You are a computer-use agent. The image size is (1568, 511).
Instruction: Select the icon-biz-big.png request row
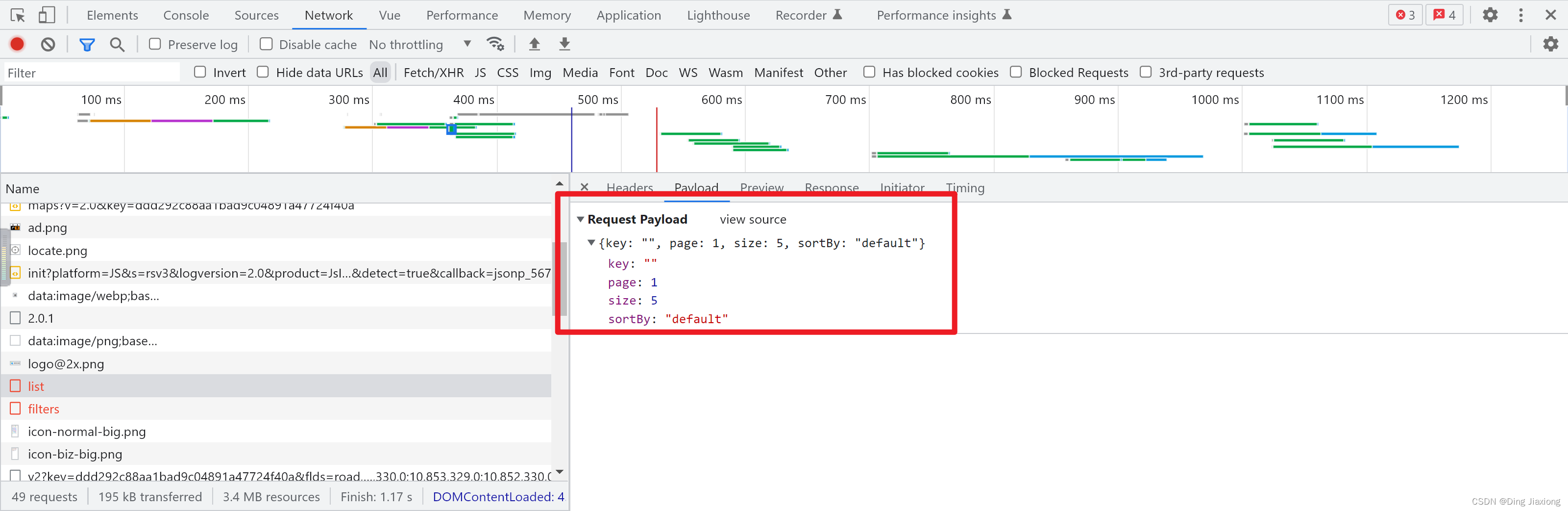point(277,454)
